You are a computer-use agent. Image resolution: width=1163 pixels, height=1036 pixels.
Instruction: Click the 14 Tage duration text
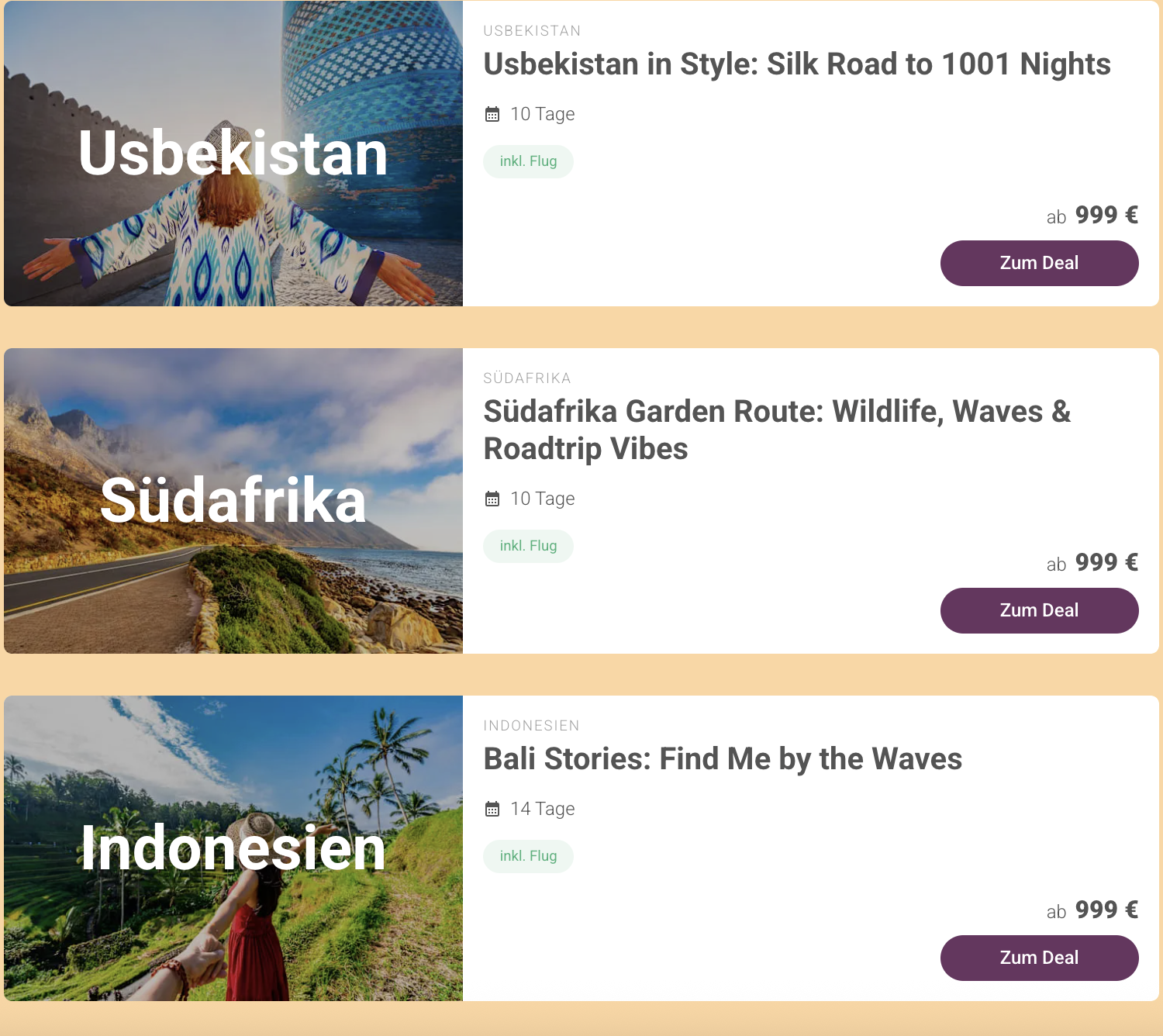tap(542, 809)
